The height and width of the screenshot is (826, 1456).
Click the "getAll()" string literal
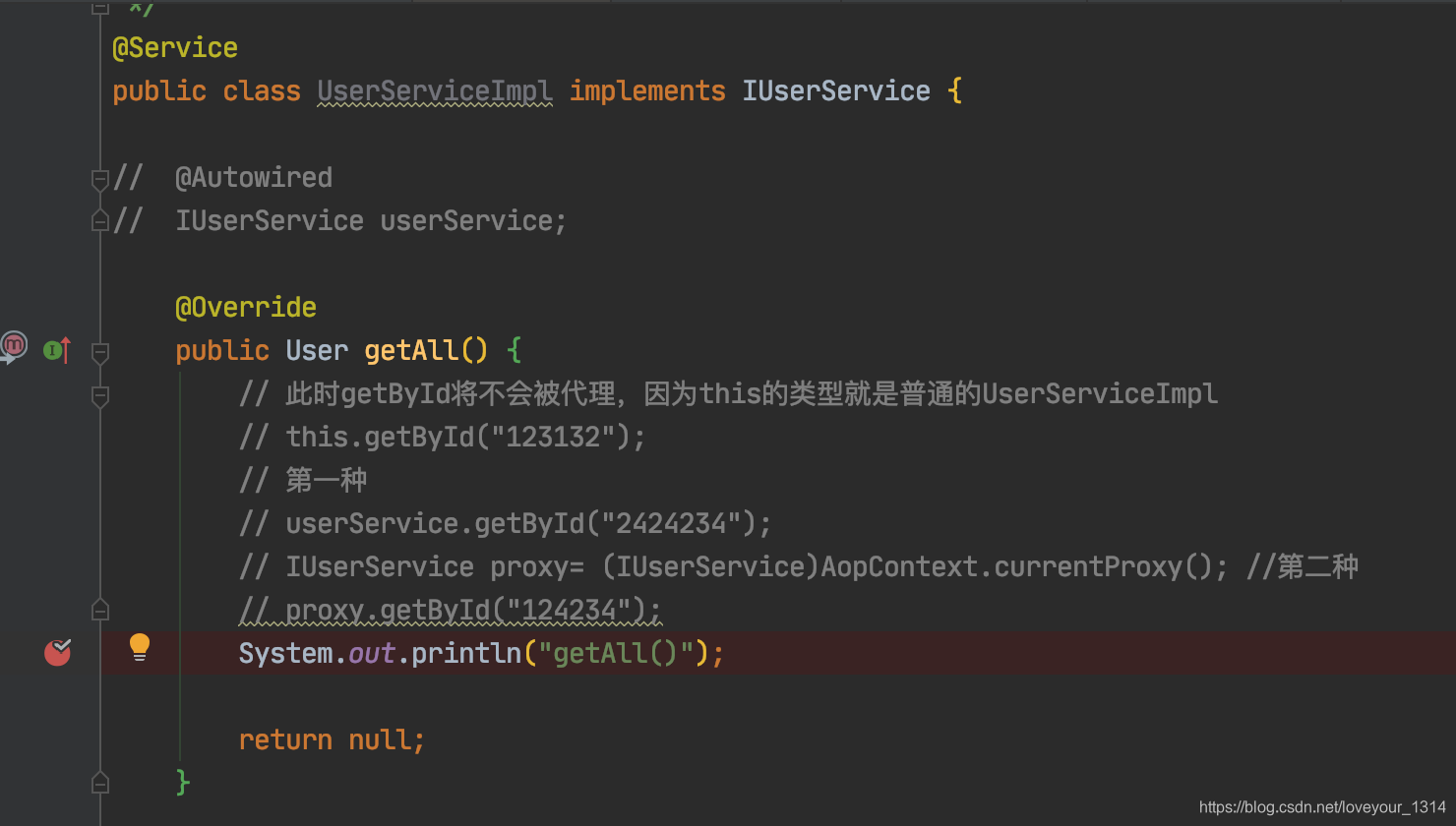(x=617, y=653)
